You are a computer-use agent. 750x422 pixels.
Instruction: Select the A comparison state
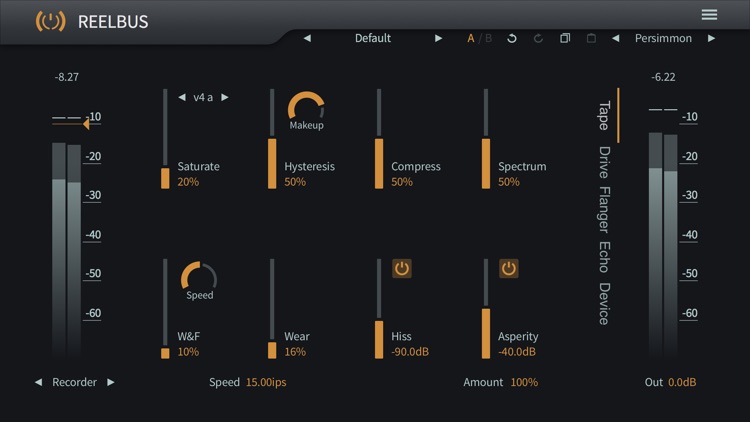[x=471, y=38]
